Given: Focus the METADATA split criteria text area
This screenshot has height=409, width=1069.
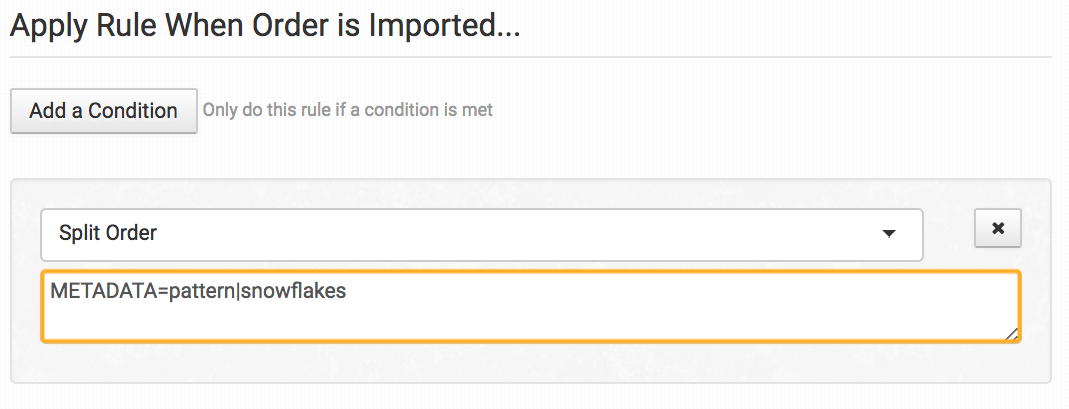Looking at the screenshot, I should (530, 306).
